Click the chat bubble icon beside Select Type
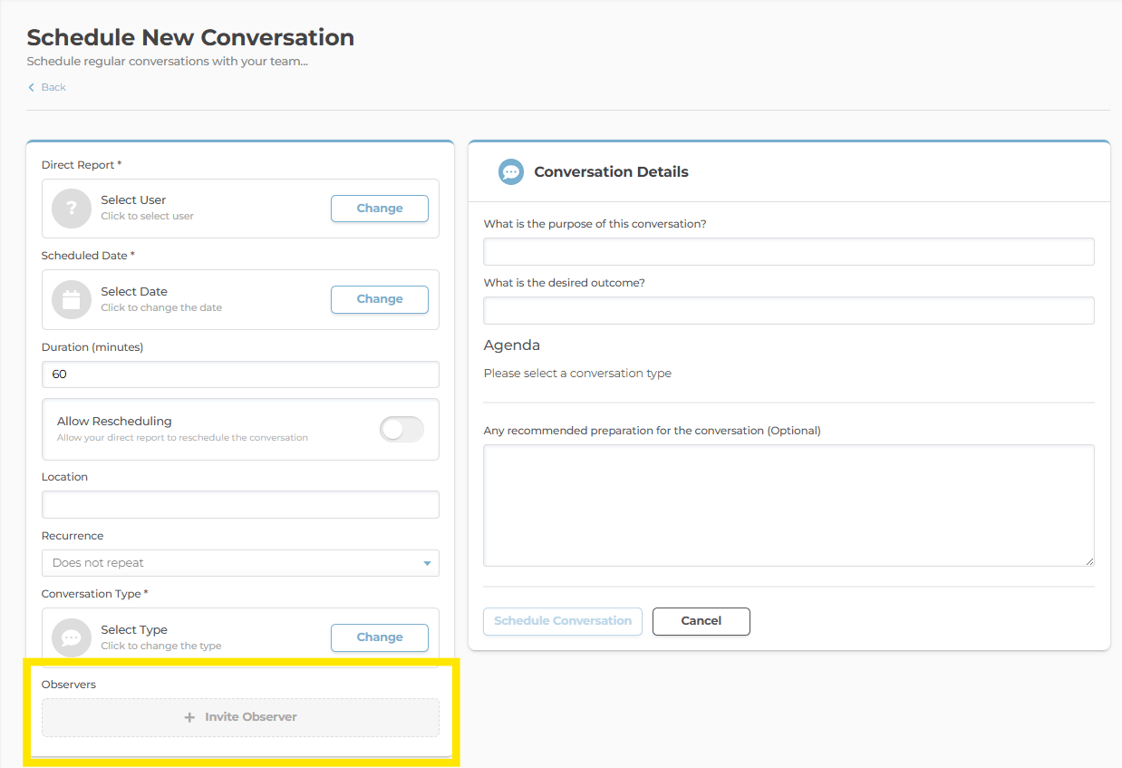 (71, 637)
